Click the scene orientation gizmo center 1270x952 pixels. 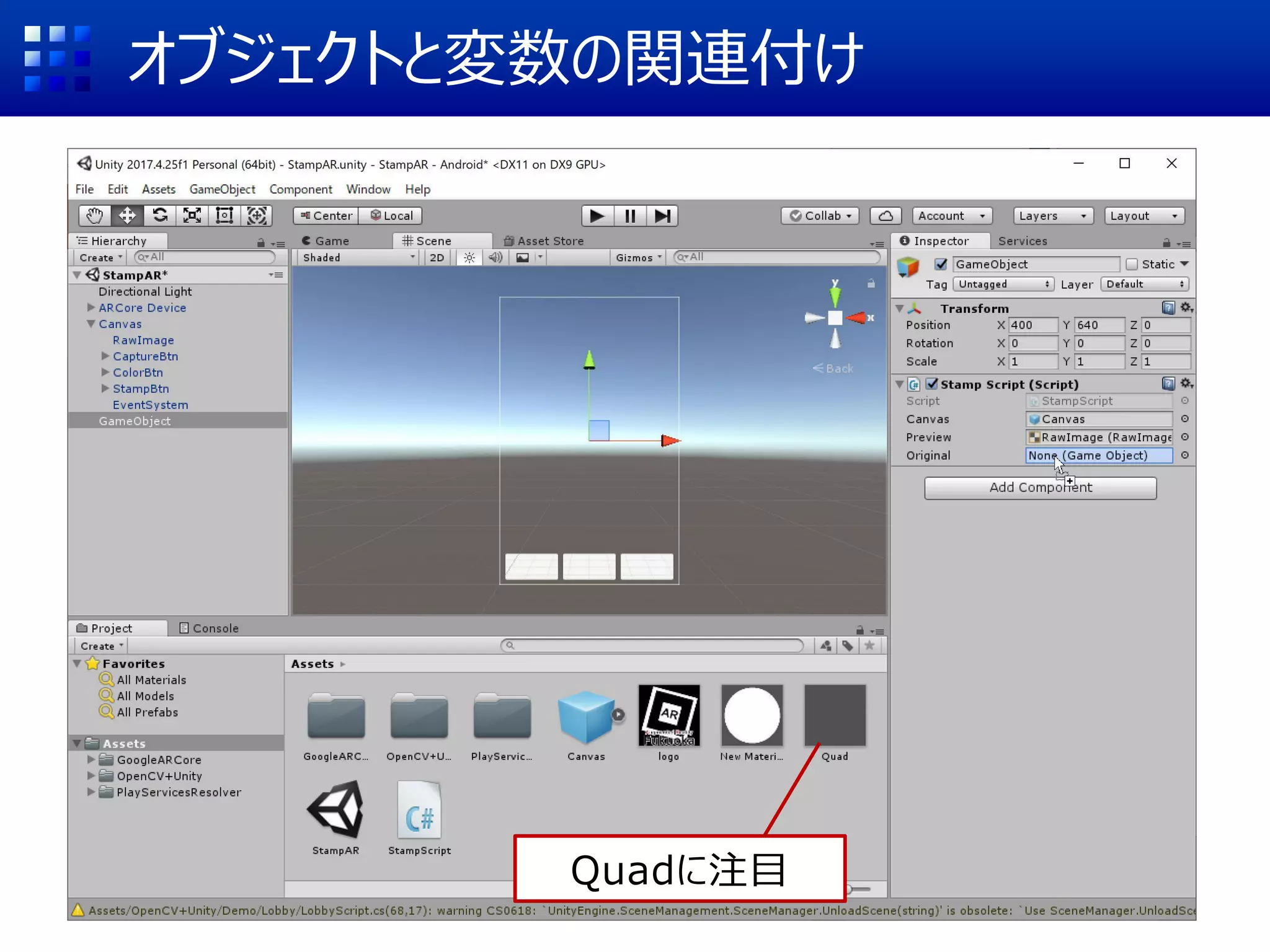tap(835, 318)
